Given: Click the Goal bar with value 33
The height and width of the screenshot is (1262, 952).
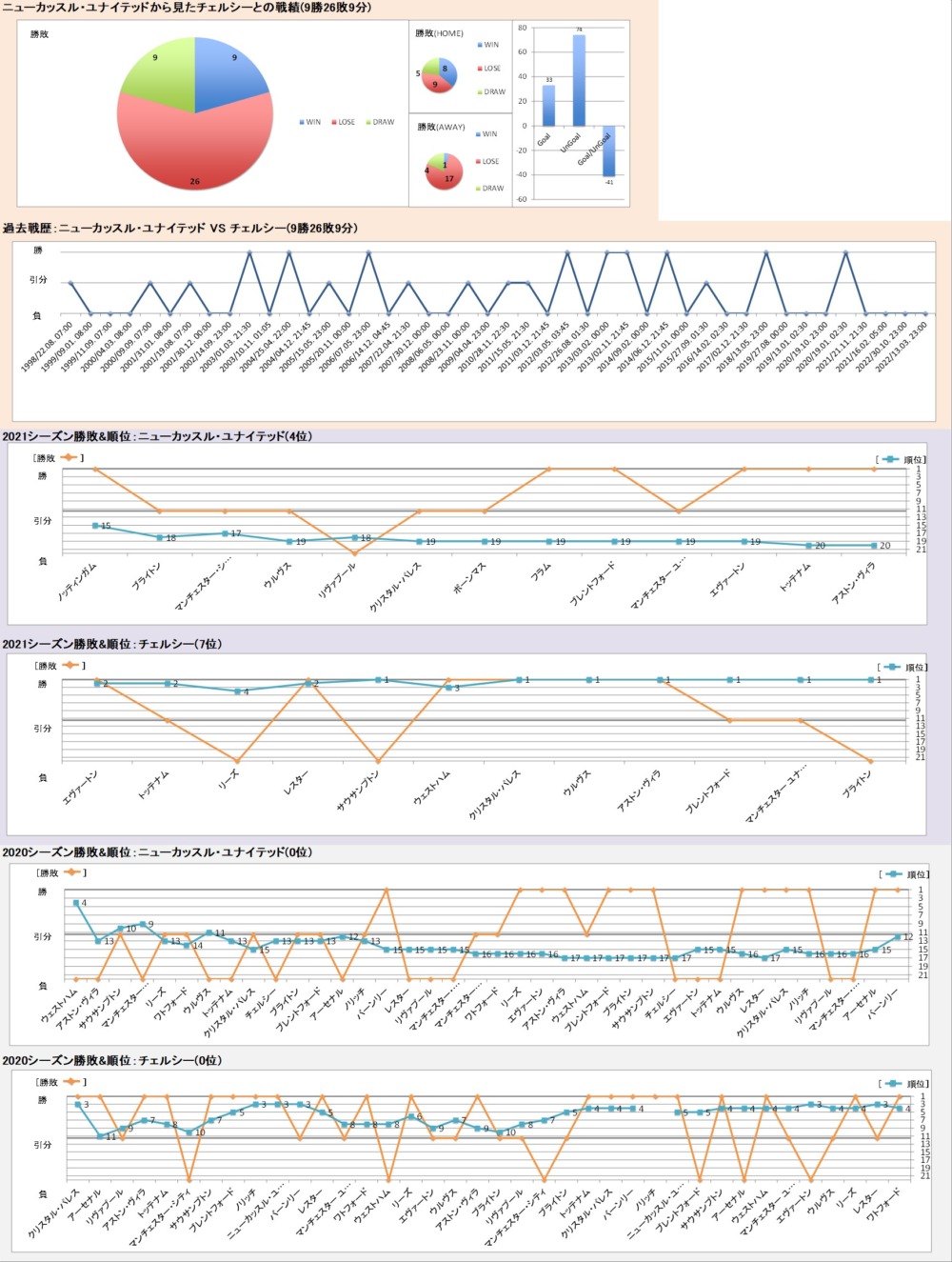Looking at the screenshot, I should [x=548, y=106].
